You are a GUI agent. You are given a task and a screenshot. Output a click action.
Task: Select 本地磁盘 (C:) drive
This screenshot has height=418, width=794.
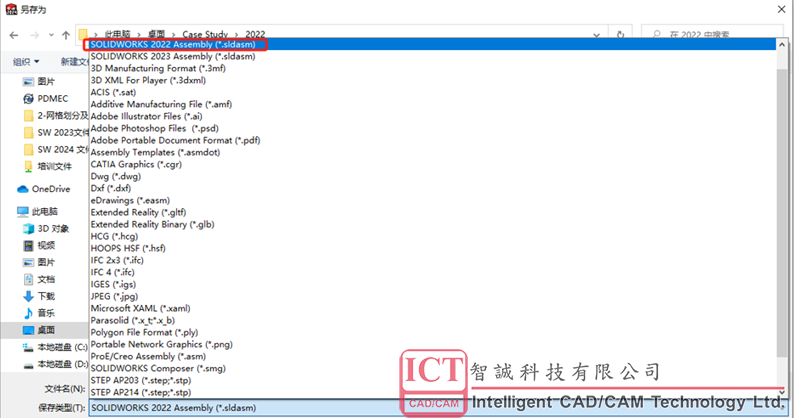point(55,347)
